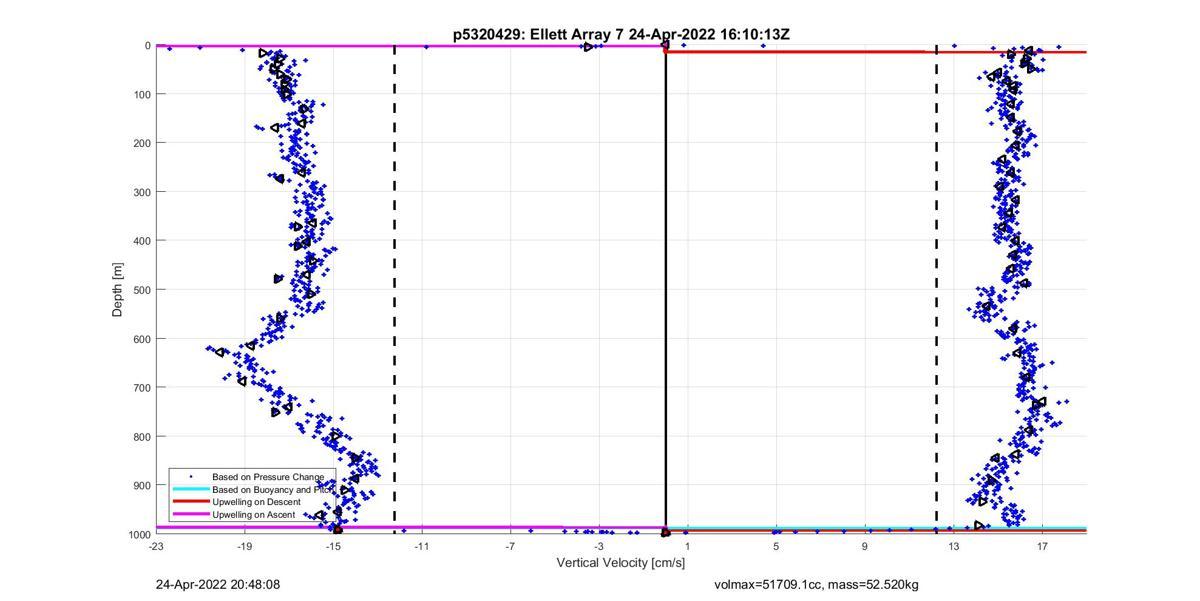The width and height of the screenshot is (1200, 601).
Task: Click x-axis tick label '5'
Action: coord(776,546)
